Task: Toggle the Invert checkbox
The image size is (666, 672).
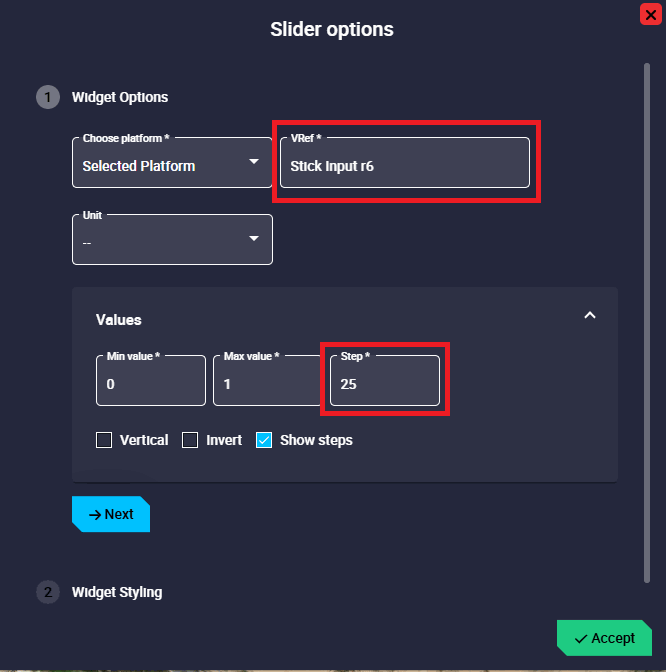Action: 190,440
